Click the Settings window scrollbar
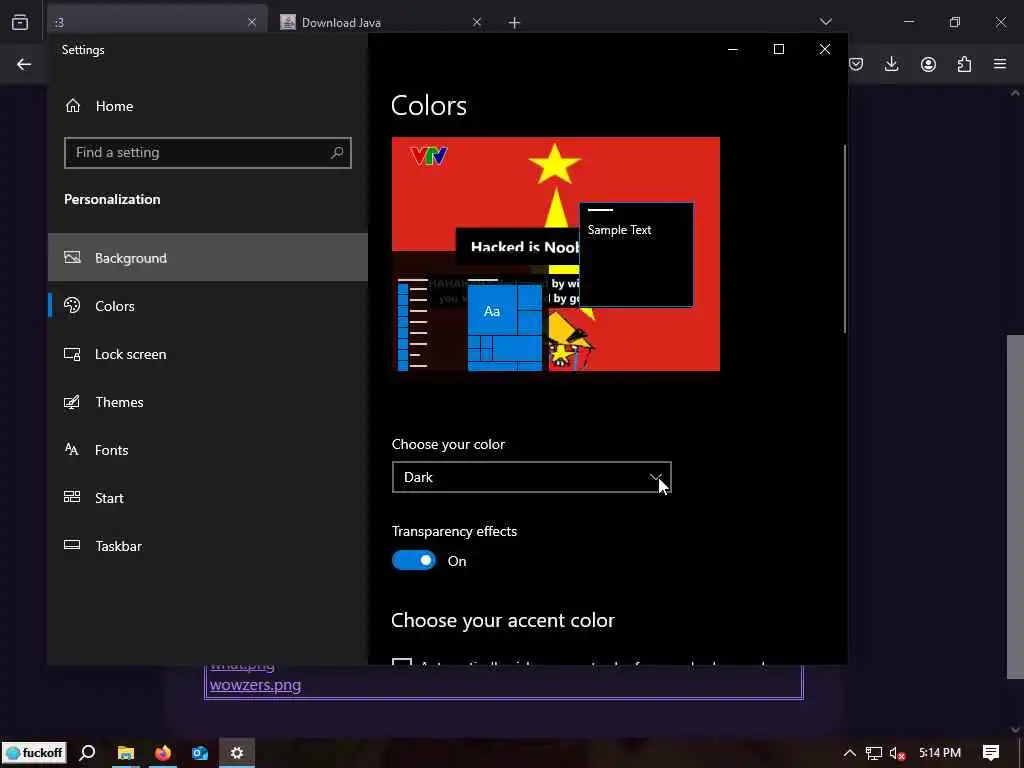This screenshot has height=768, width=1024. 844,239
